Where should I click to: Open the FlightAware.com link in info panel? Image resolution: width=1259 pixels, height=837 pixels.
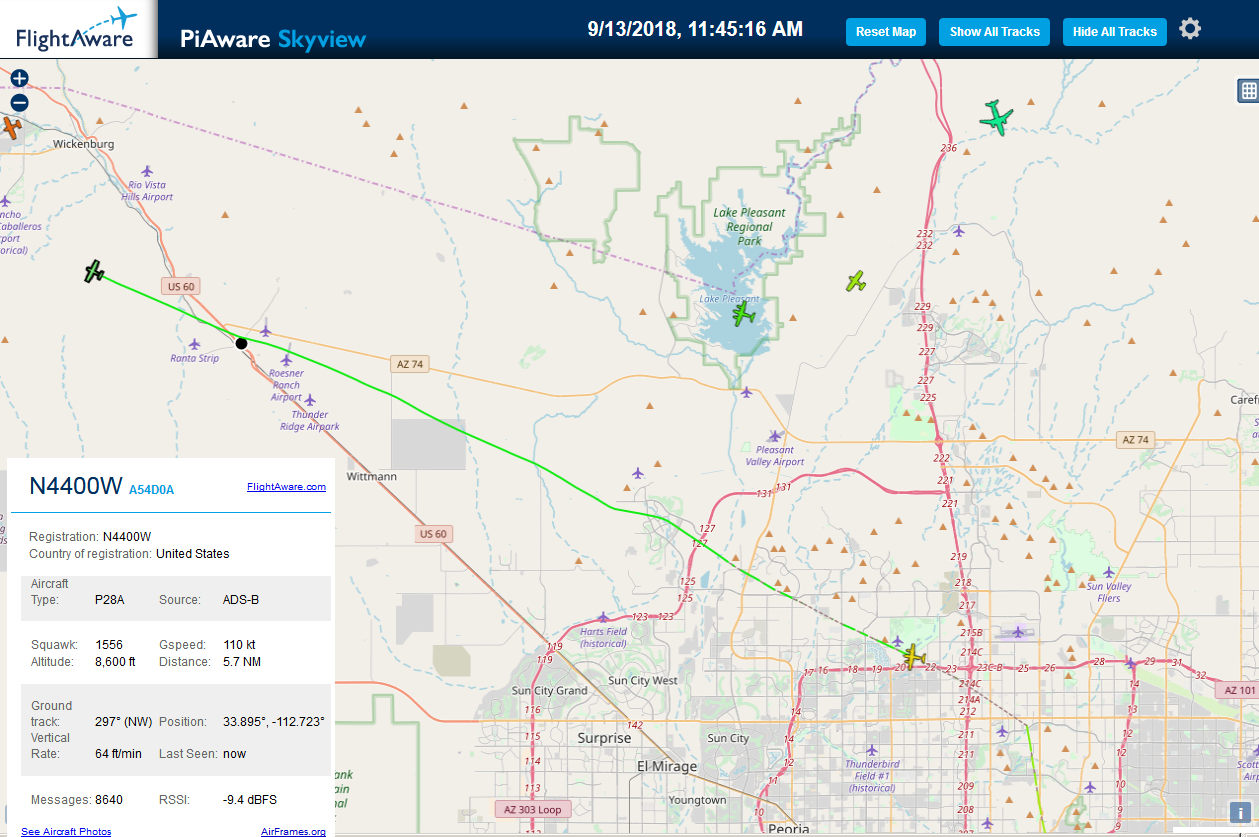286,487
